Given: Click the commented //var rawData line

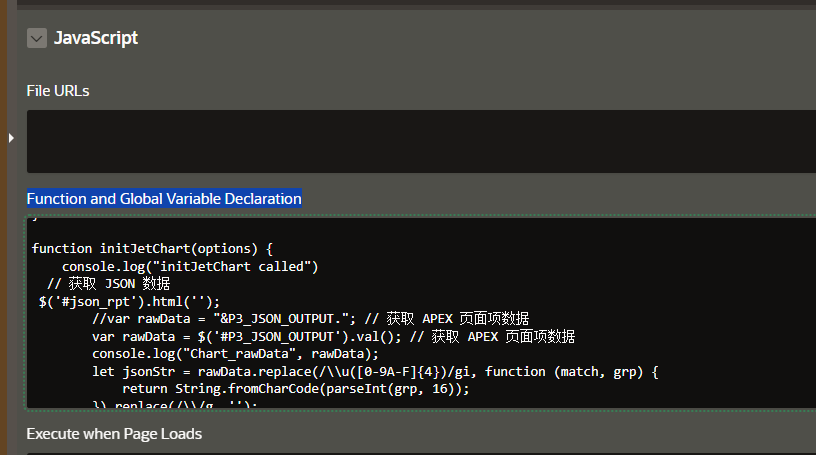Looking at the screenshot, I should click(310, 319).
